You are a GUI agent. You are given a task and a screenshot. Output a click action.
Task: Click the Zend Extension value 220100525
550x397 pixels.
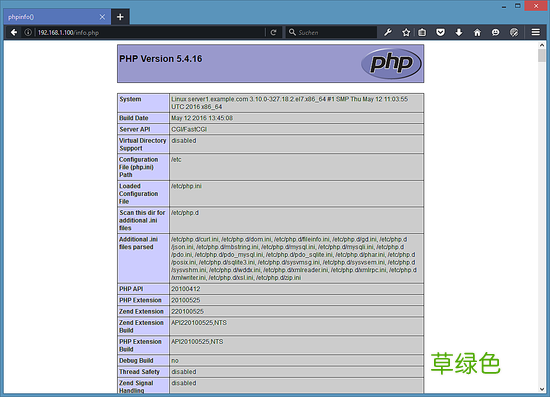click(x=187, y=311)
